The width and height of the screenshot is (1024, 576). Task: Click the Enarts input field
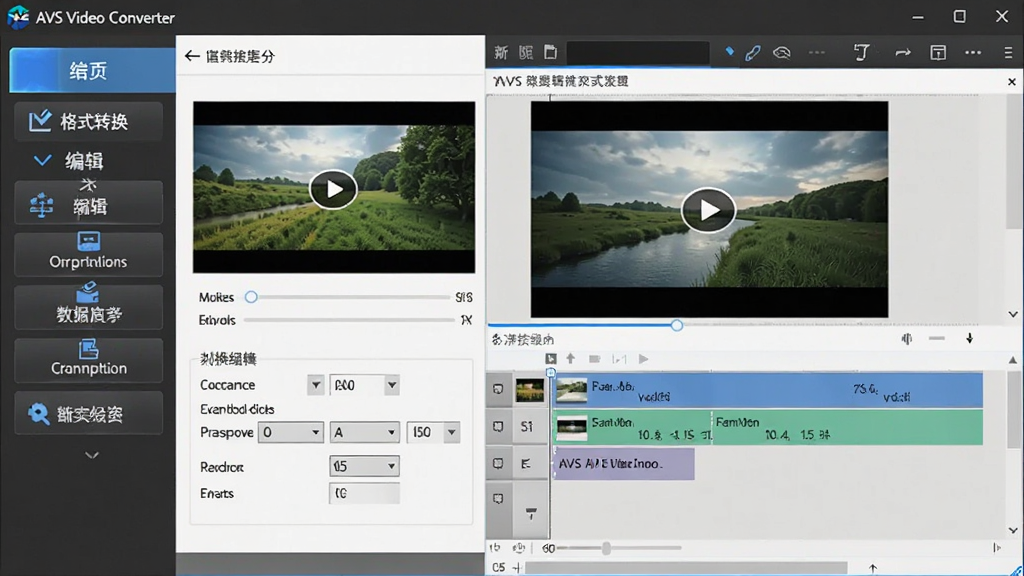pyautogui.click(x=364, y=493)
